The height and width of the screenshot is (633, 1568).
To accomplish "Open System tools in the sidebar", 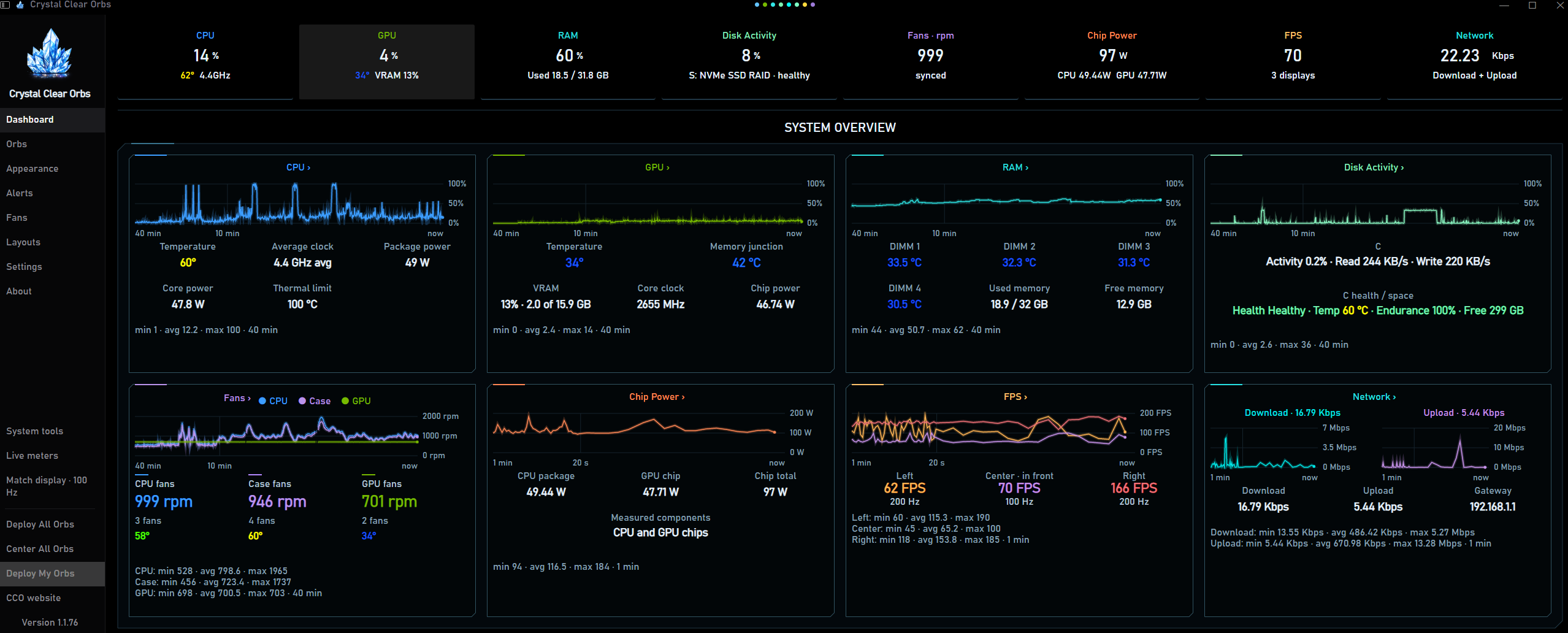I will tap(52, 431).
